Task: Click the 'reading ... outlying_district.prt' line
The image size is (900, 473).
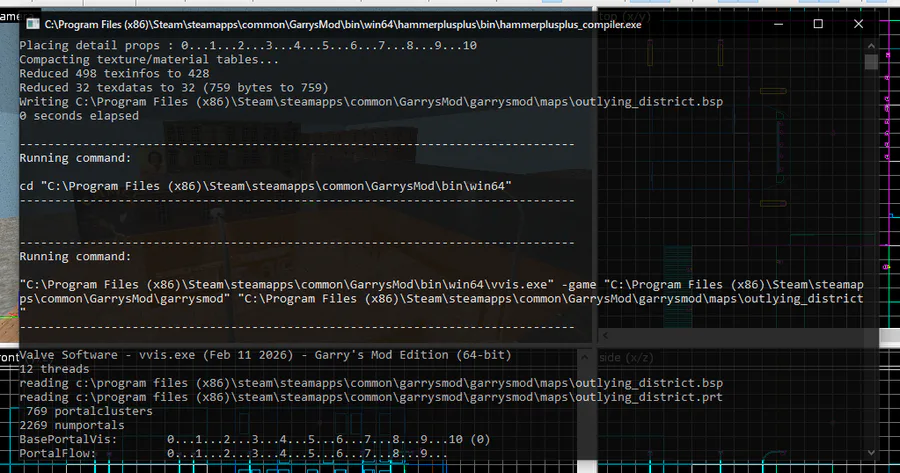Action: (371, 397)
